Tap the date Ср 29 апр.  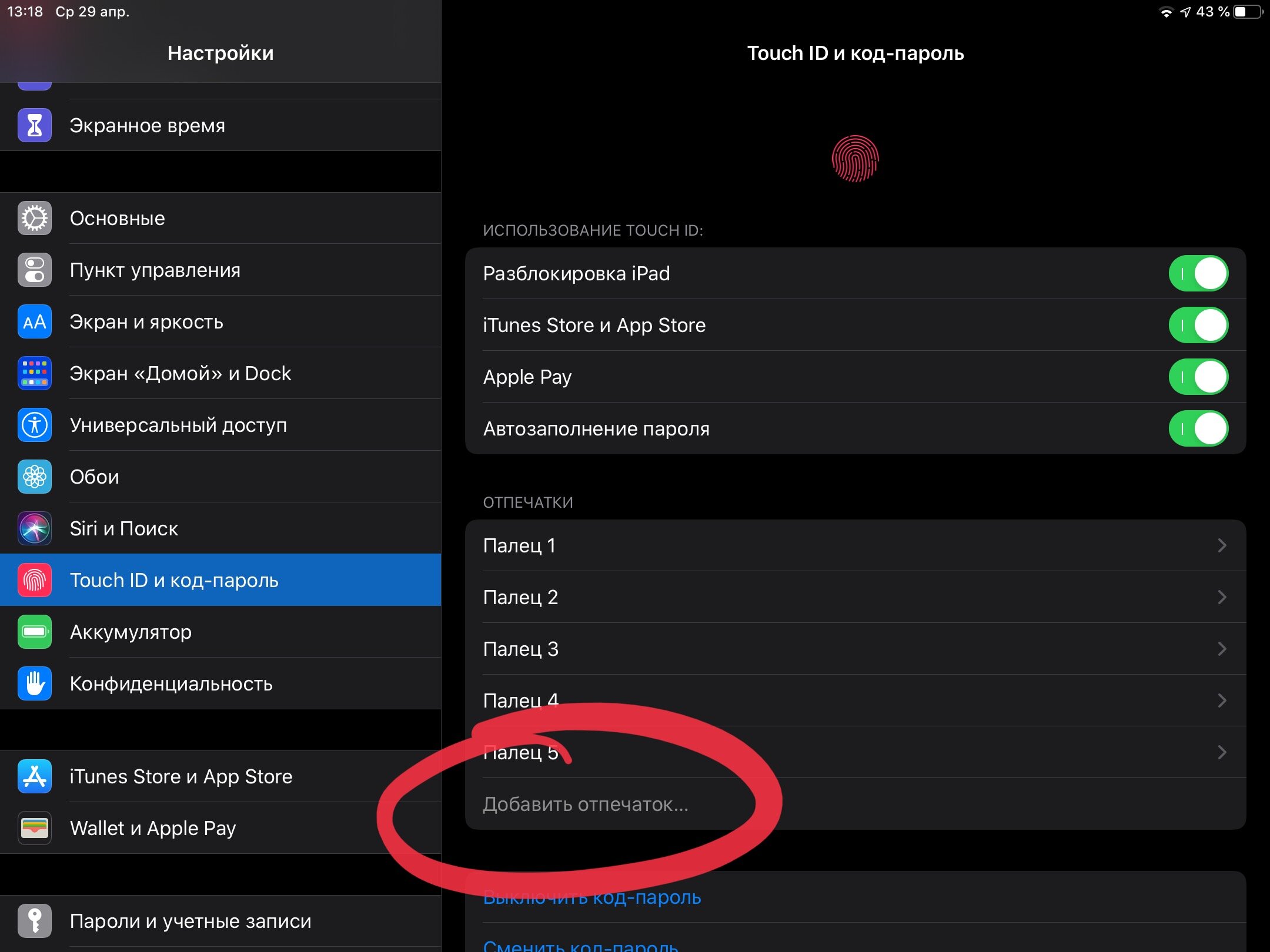92,12
